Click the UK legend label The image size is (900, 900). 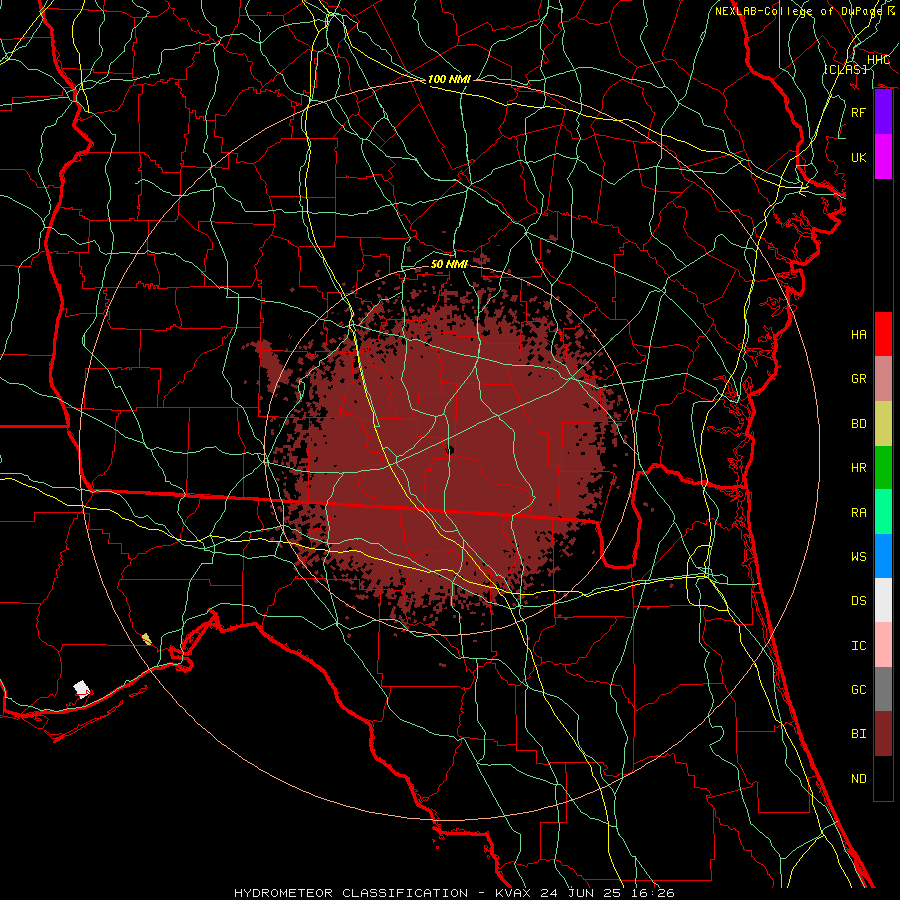[x=858, y=157]
